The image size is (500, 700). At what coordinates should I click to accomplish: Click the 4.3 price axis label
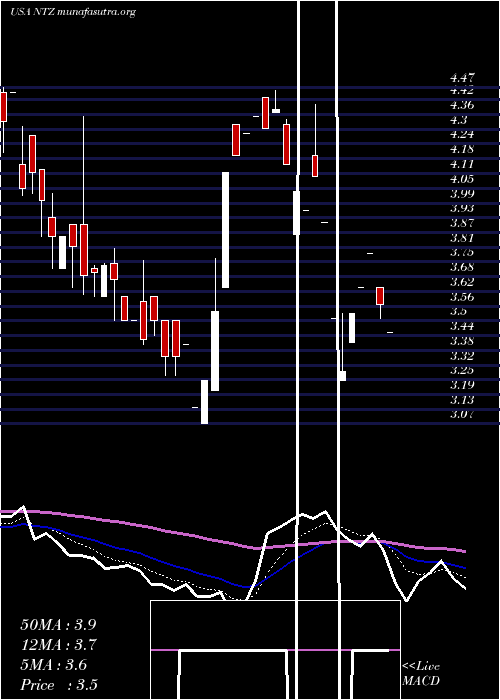coord(459,120)
